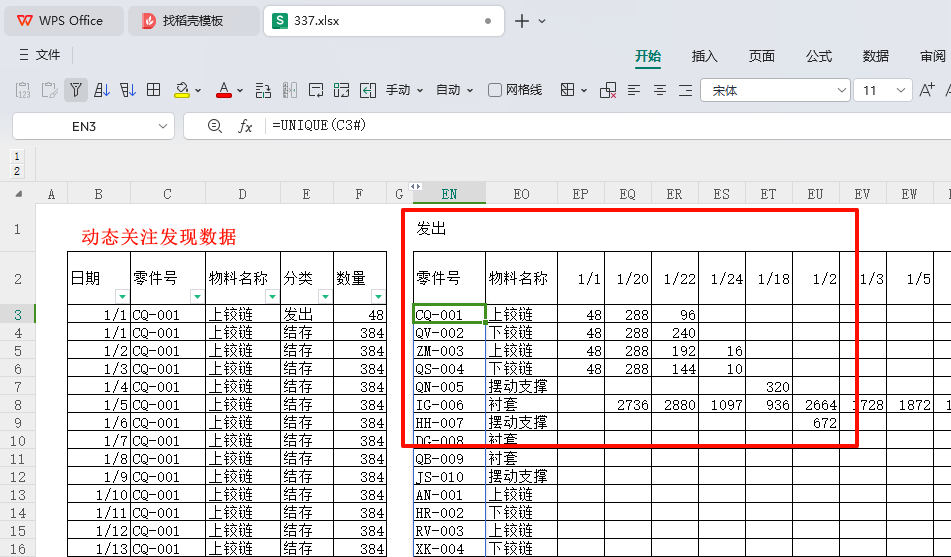
Task: Open insert function fx button
Action: coord(245,126)
